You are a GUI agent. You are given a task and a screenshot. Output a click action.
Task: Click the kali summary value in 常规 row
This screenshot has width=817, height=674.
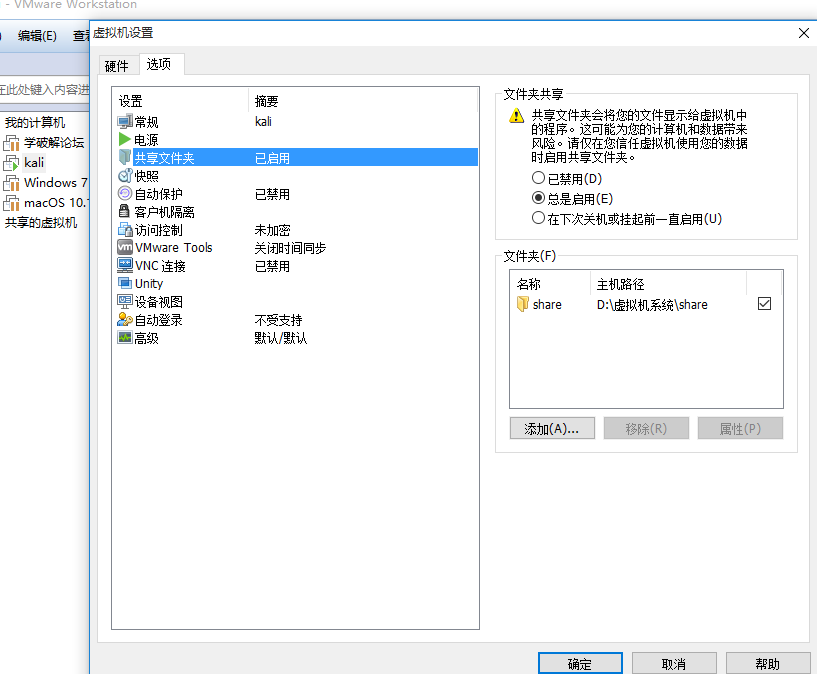click(x=263, y=121)
